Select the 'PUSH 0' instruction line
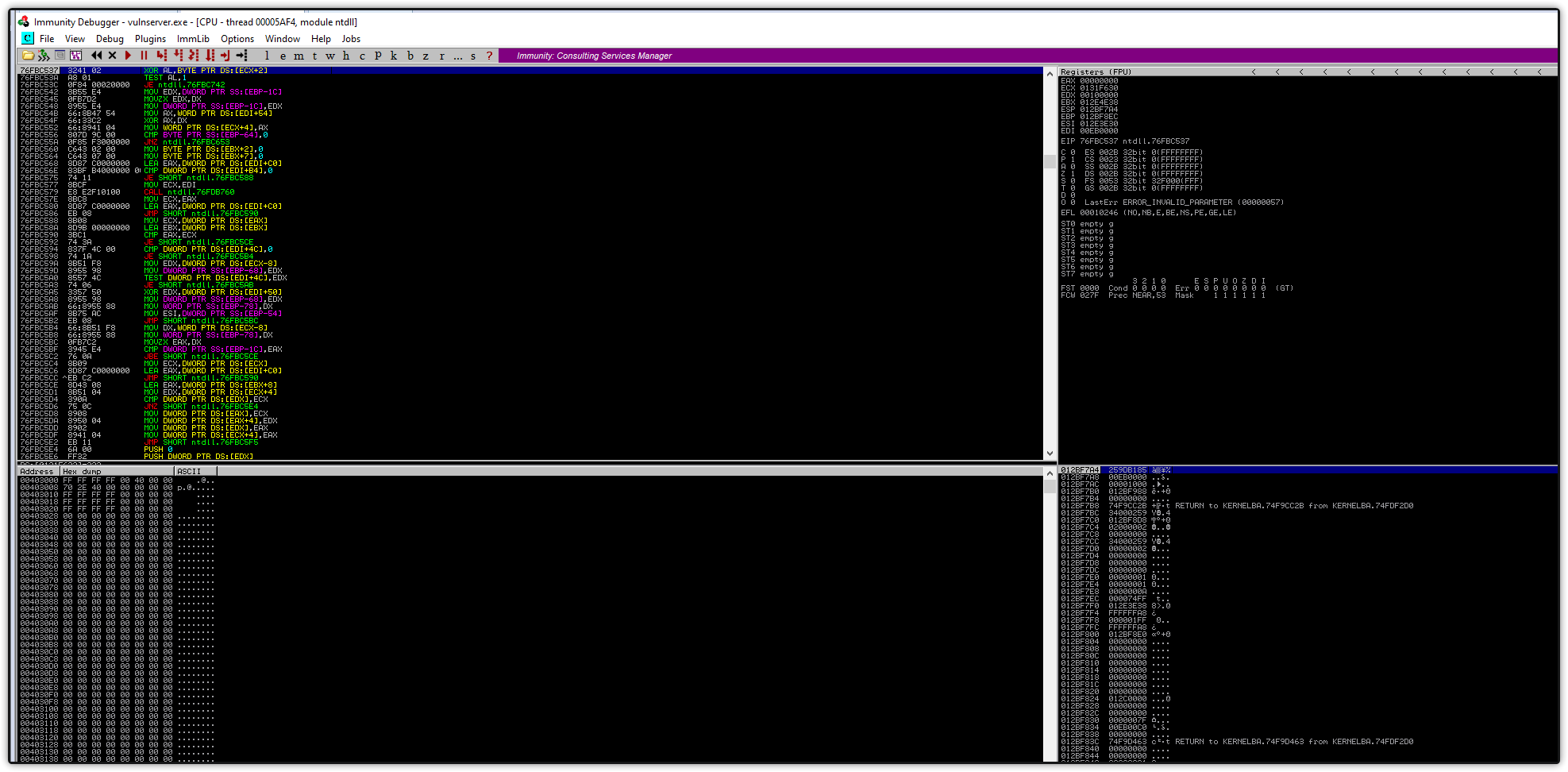Screen dimensions: 1568x772 (x=530, y=450)
